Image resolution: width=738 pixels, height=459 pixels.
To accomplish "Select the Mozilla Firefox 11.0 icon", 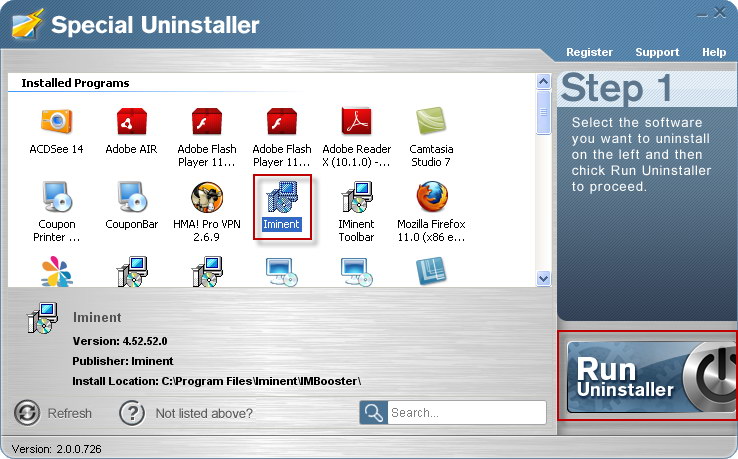I will pos(432,197).
